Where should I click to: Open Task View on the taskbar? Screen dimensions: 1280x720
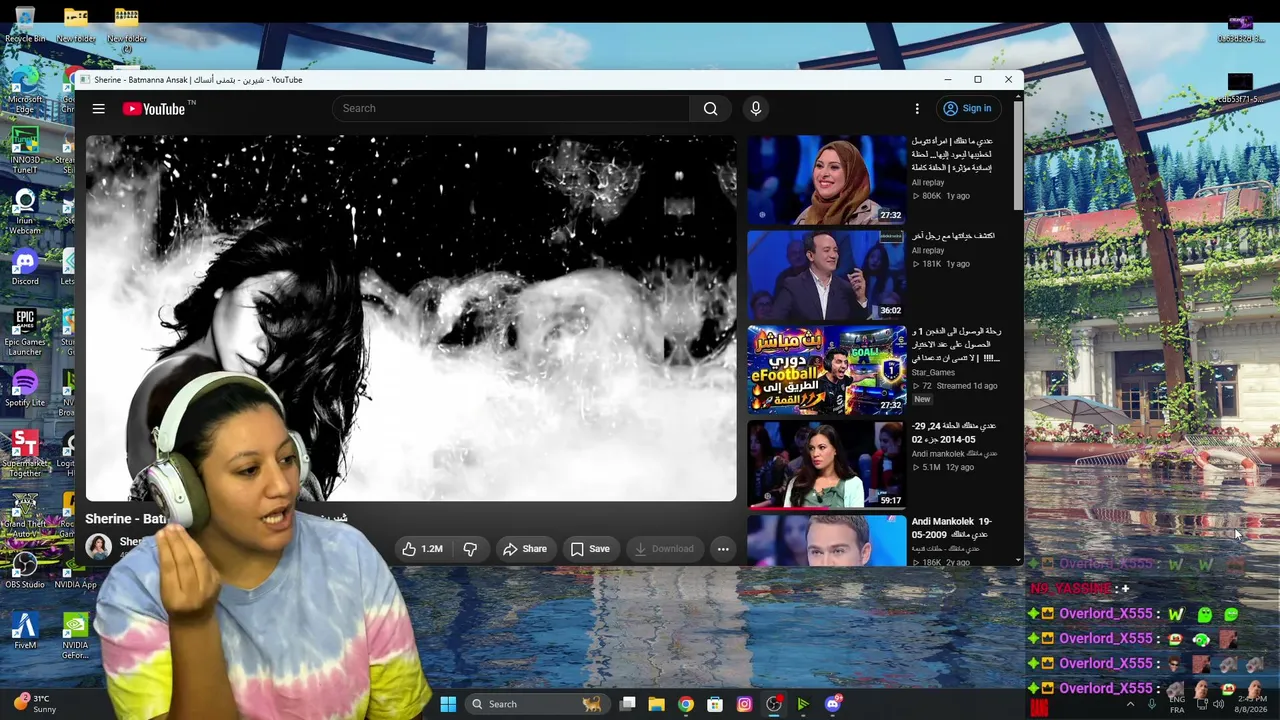coord(627,704)
